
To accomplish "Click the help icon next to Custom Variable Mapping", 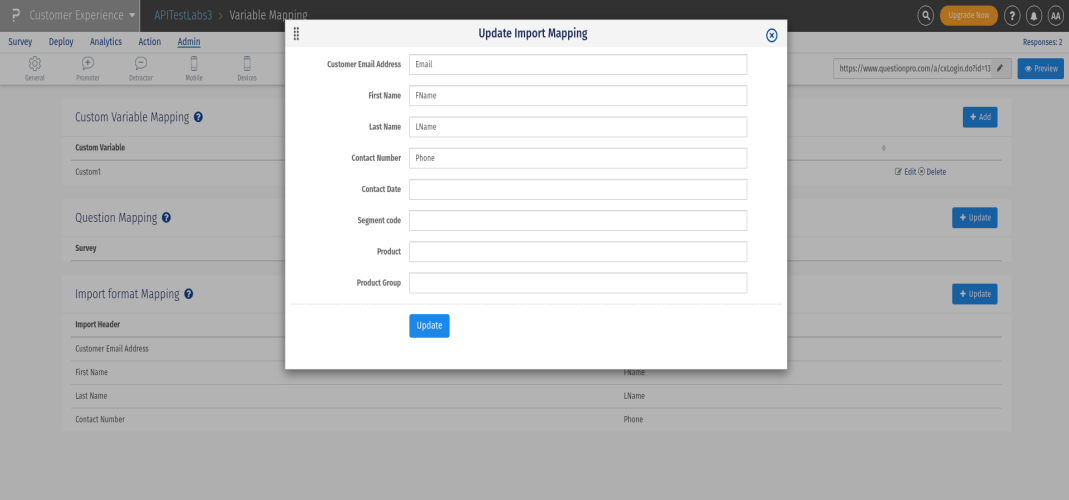I will click(198, 117).
